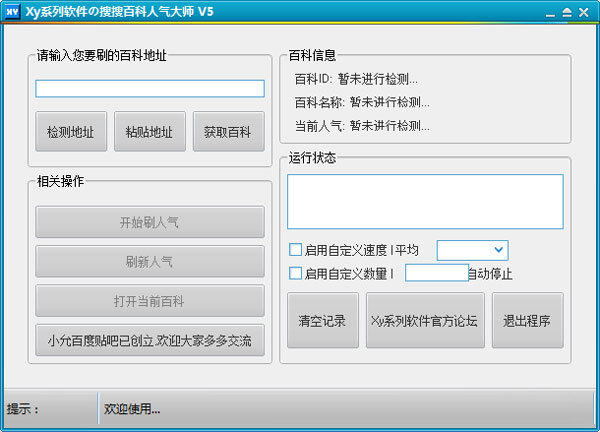Click the 开始刷人气 button

(x=150, y=222)
